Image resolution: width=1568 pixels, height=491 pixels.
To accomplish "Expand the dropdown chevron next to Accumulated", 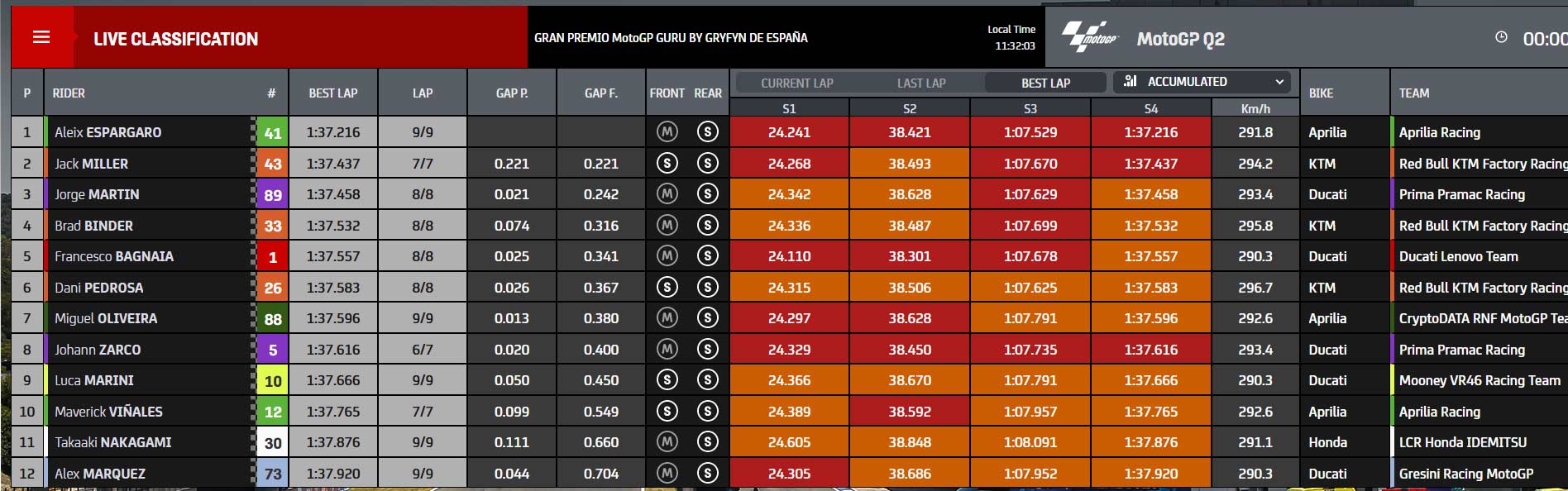I will coord(1279,82).
